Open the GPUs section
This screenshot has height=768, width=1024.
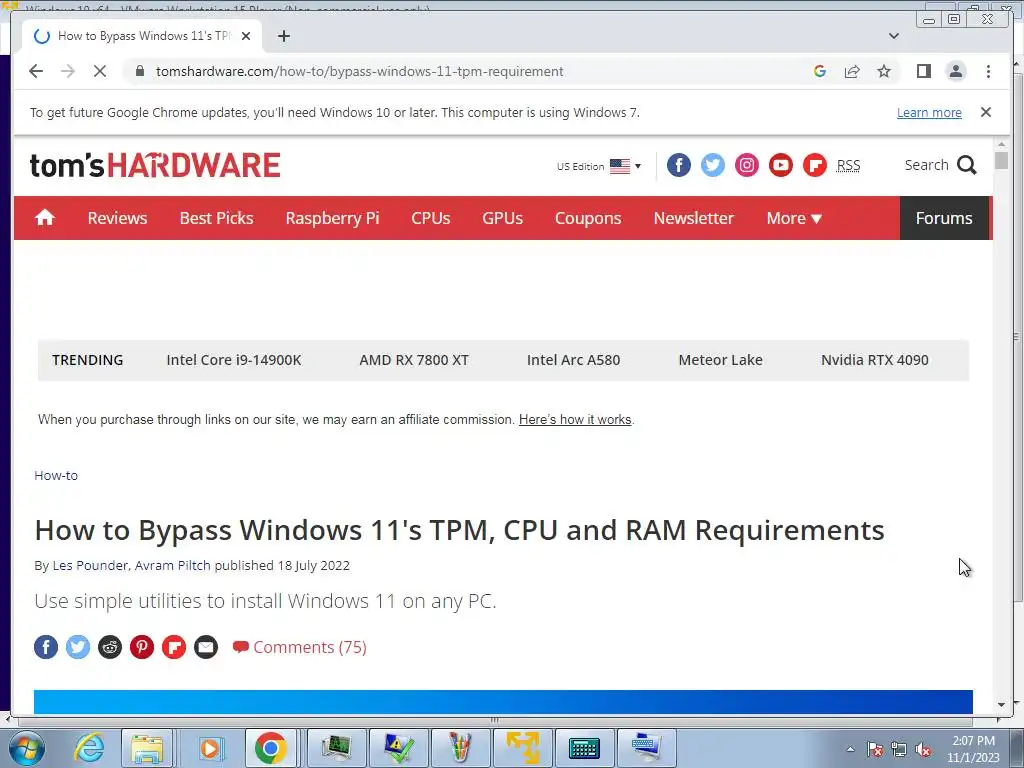point(502,218)
